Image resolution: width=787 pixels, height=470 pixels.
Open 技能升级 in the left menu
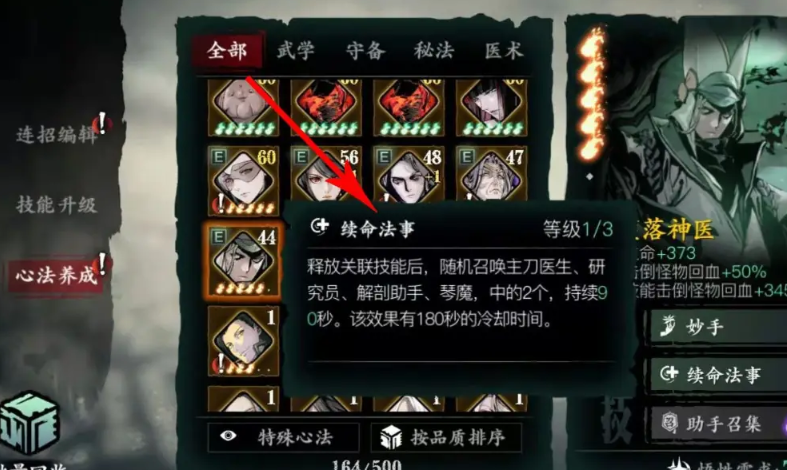(x=57, y=205)
